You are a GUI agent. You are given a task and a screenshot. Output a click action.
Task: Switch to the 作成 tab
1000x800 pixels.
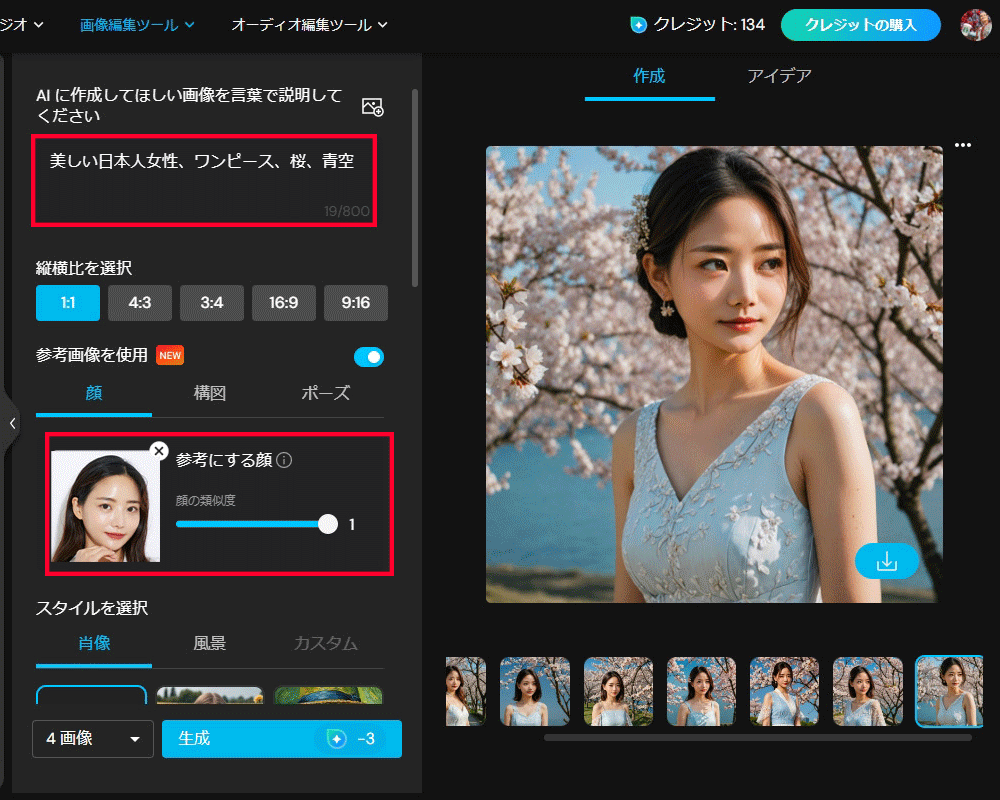(649, 77)
